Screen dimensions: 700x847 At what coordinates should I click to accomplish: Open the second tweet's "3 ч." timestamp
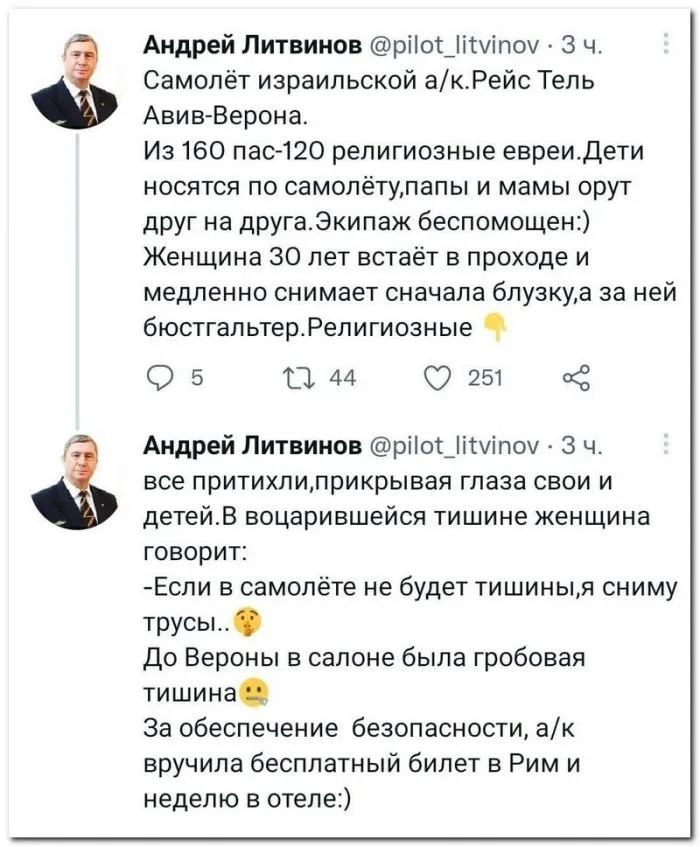pos(580,443)
